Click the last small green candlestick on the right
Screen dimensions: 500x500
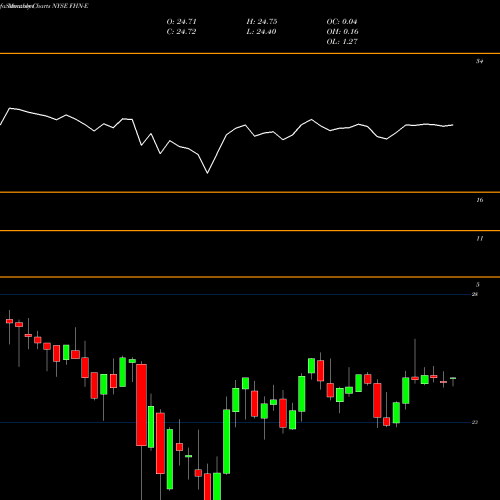tap(453, 378)
